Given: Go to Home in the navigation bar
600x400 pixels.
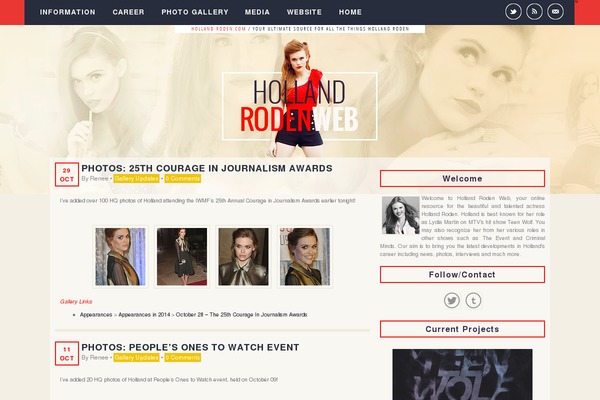Looking at the screenshot, I should (350, 12).
